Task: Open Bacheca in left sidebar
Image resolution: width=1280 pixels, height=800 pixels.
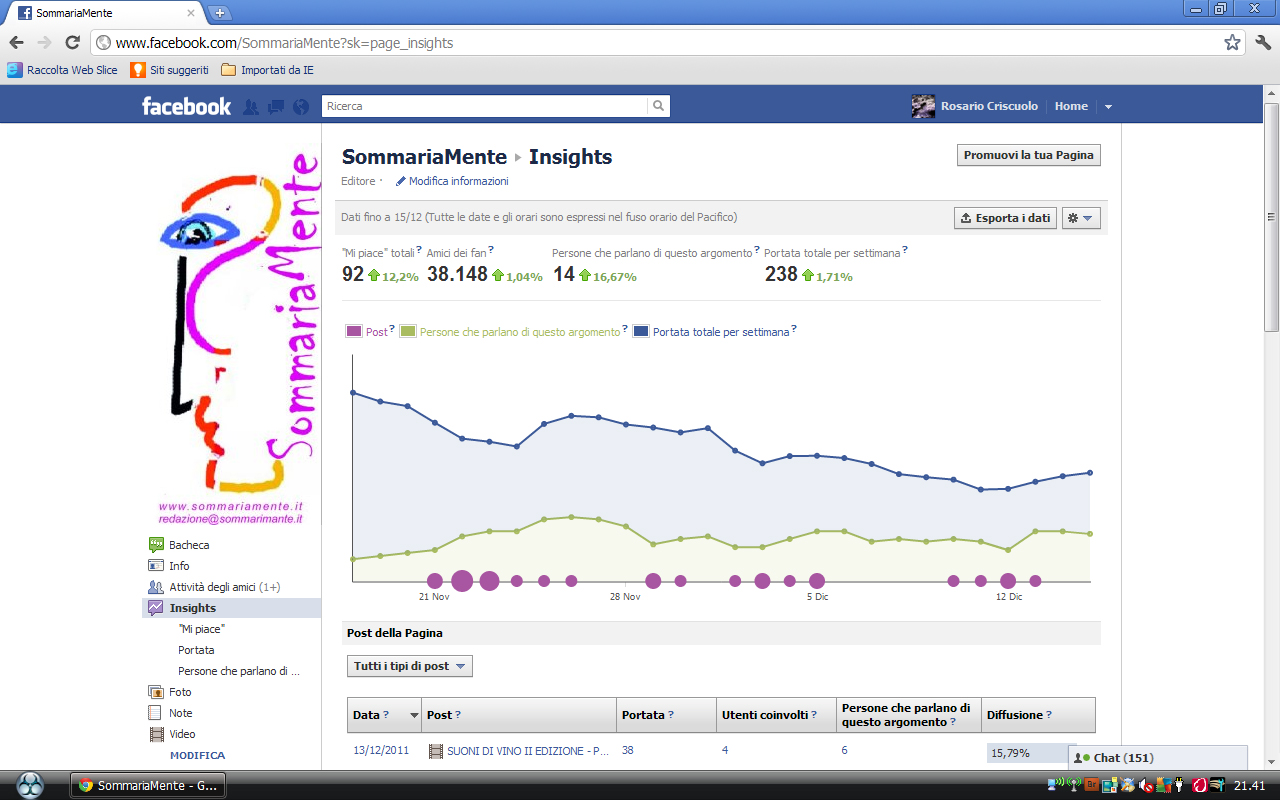Action: point(189,545)
